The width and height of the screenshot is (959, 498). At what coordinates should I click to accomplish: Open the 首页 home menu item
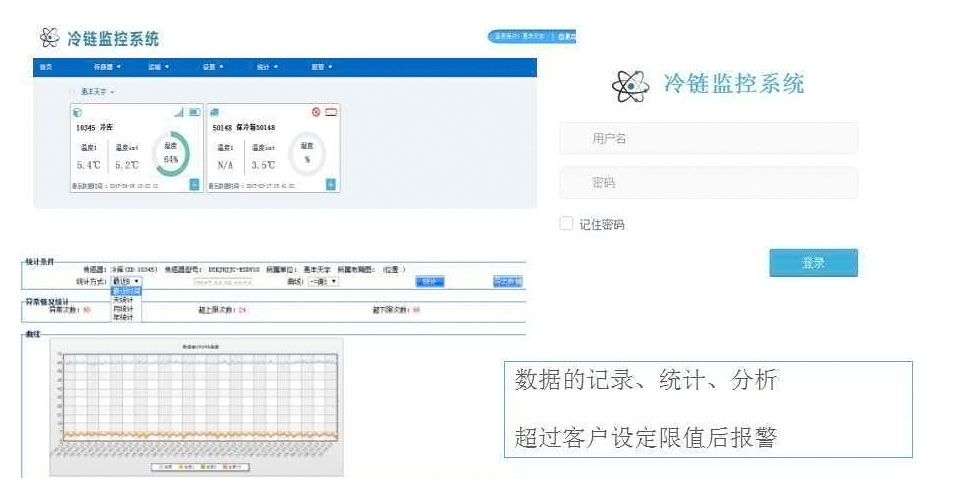pyautogui.click(x=45, y=67)
